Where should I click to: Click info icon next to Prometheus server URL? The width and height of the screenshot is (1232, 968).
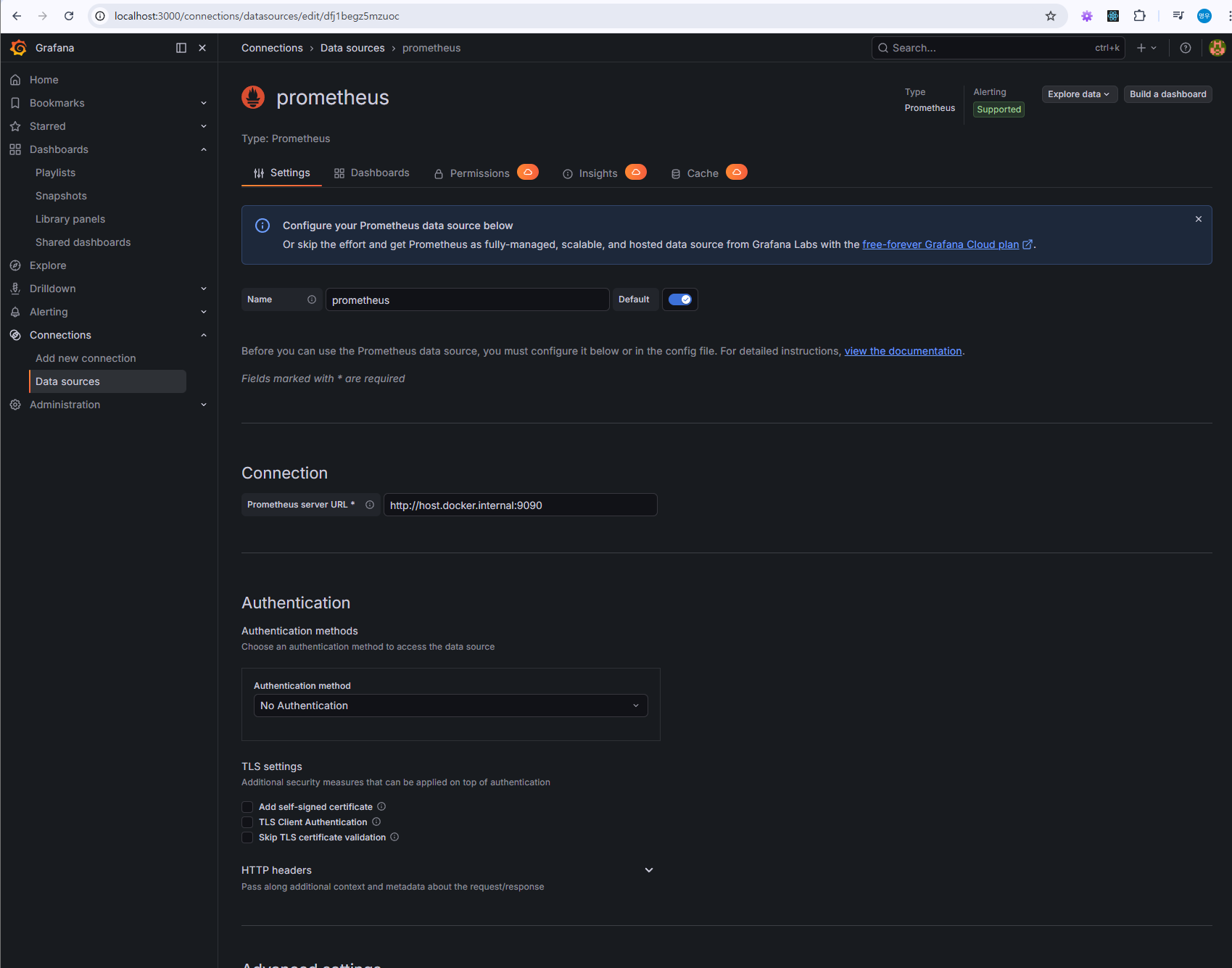pos(370,505)
